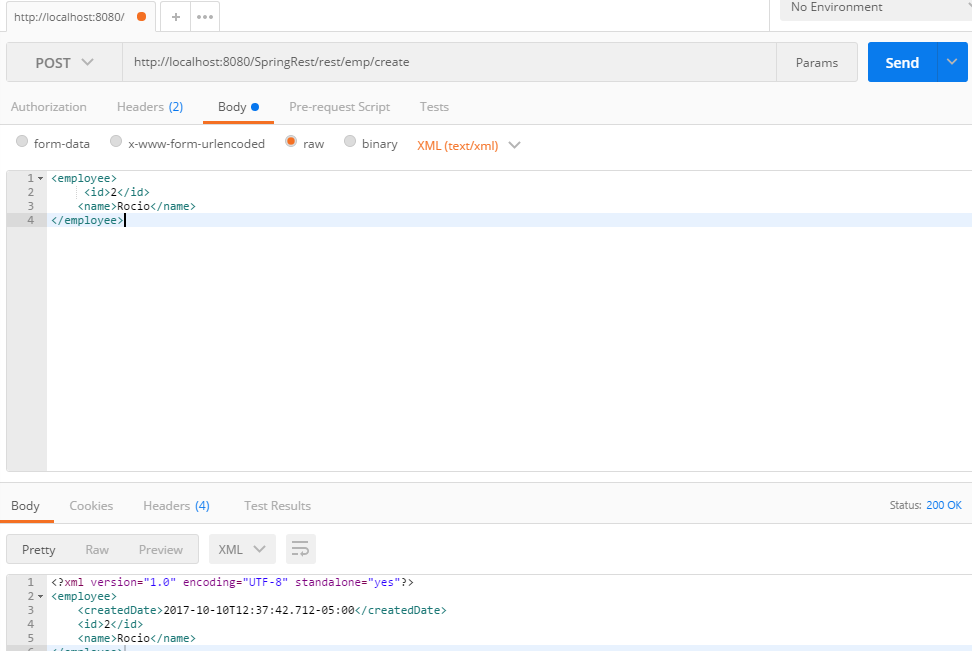
Task: Select response Body tab
Action: (x=25, y=506)
